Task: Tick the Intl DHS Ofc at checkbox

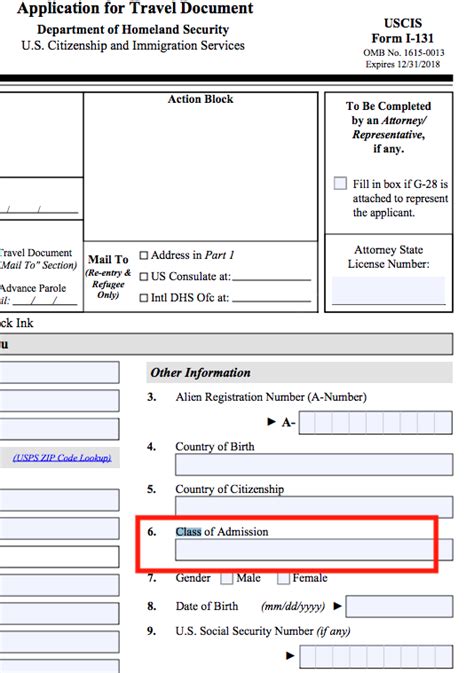Action: [x=144, y=298]
